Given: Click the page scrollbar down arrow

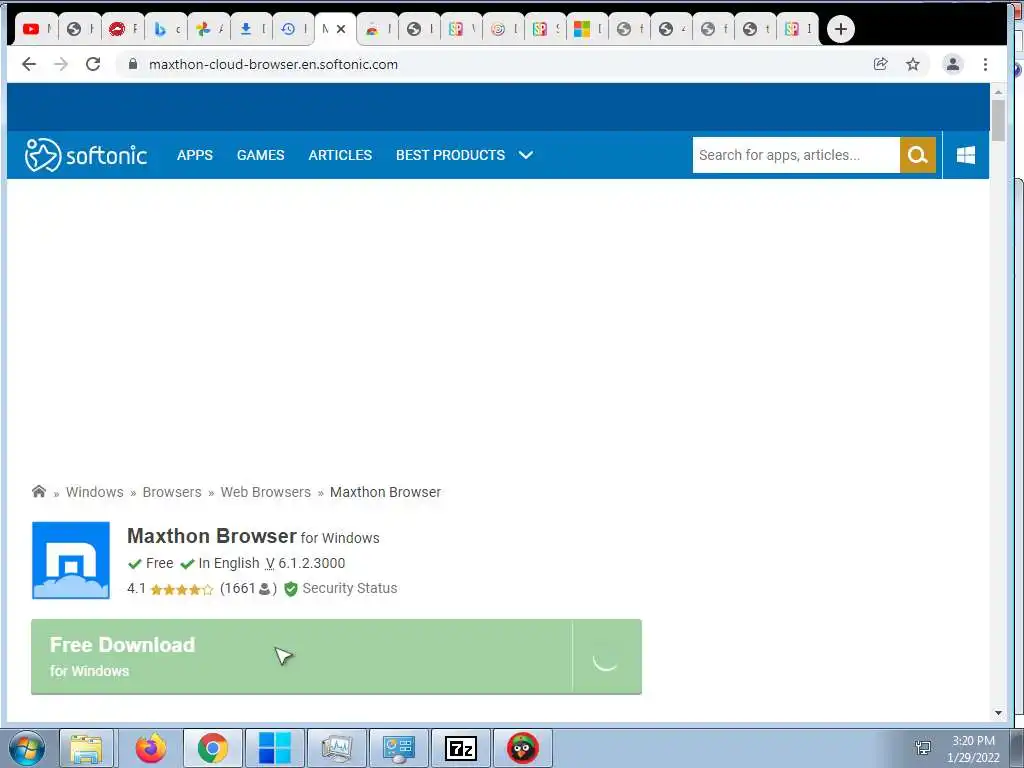Looking at the screenshot, I should (x=998, y=712).
